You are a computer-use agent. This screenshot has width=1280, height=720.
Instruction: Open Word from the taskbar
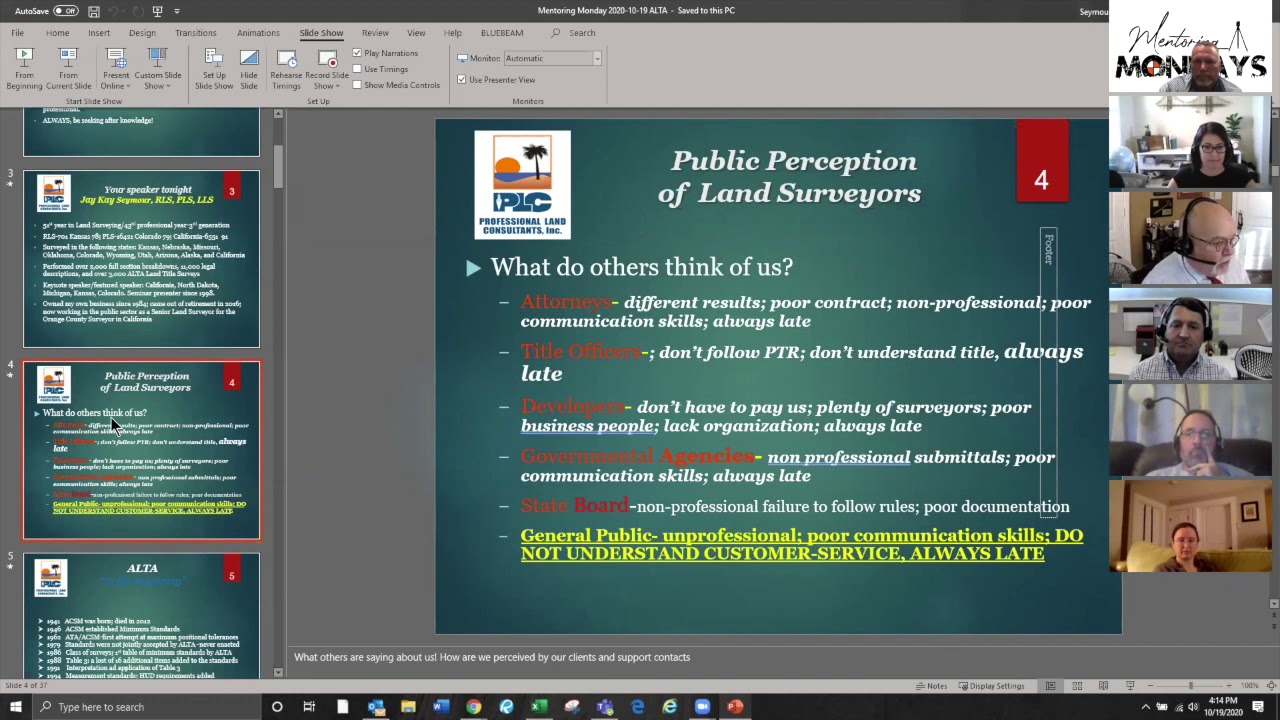pos(440,707)
